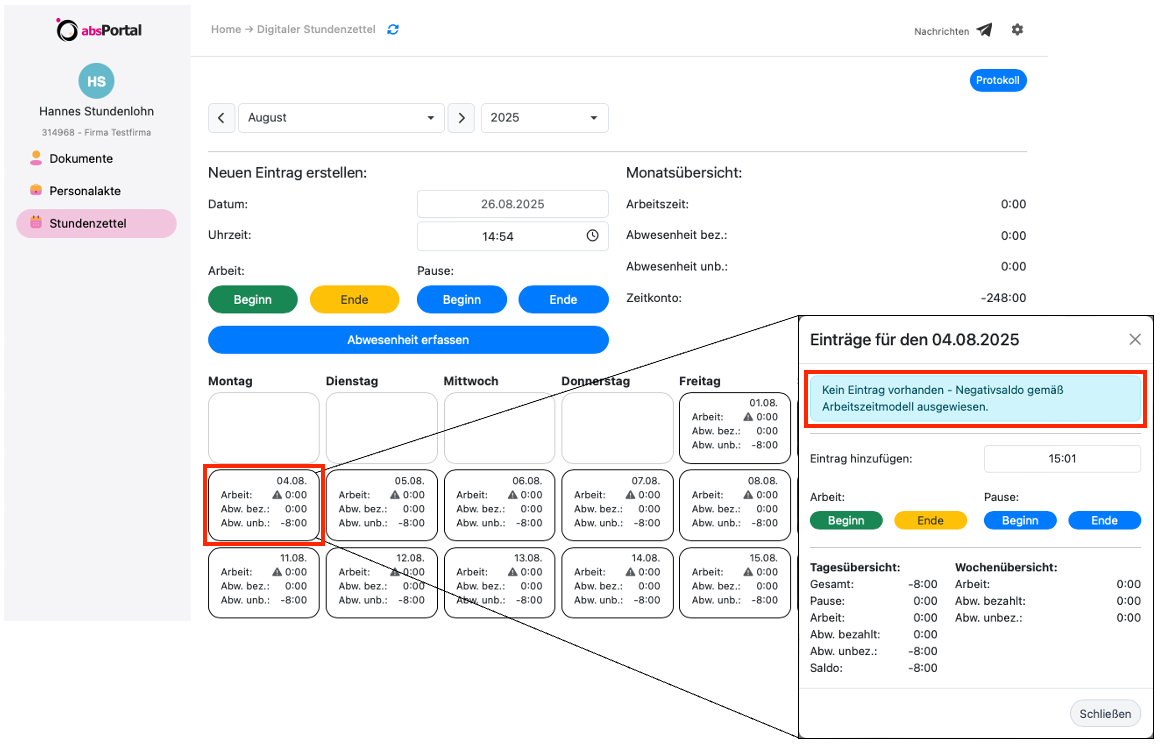This screenshot has height=756, width=1163.
Task: Click the Protokoll button
Action: point(997,81)
